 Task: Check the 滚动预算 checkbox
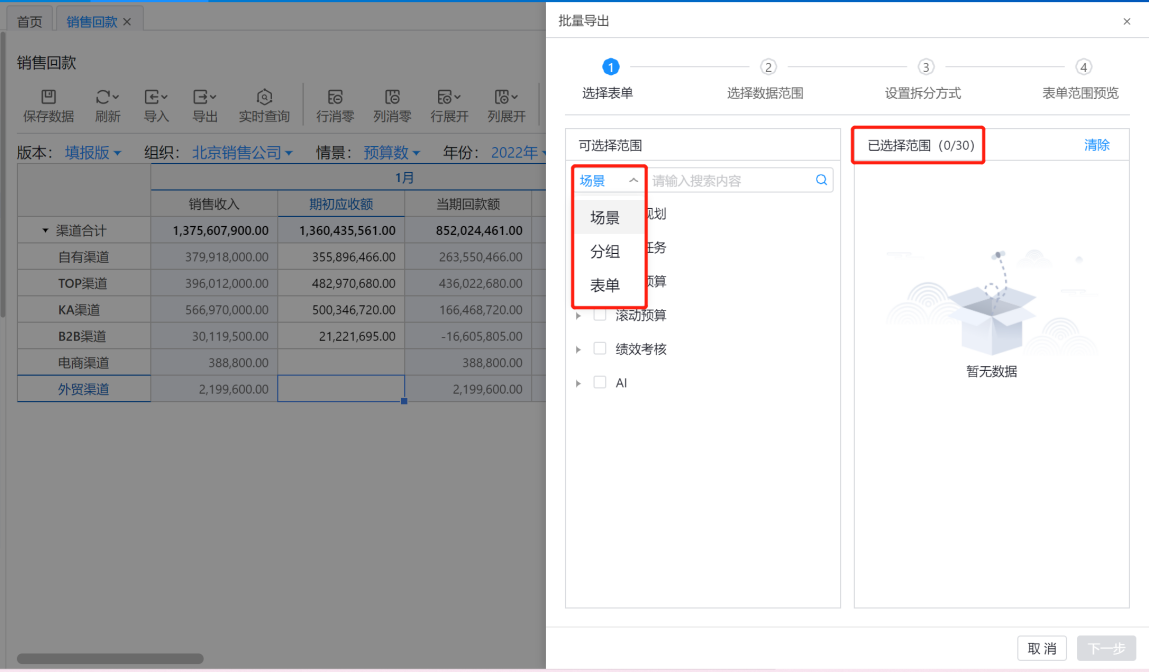(x=600, y=315)
